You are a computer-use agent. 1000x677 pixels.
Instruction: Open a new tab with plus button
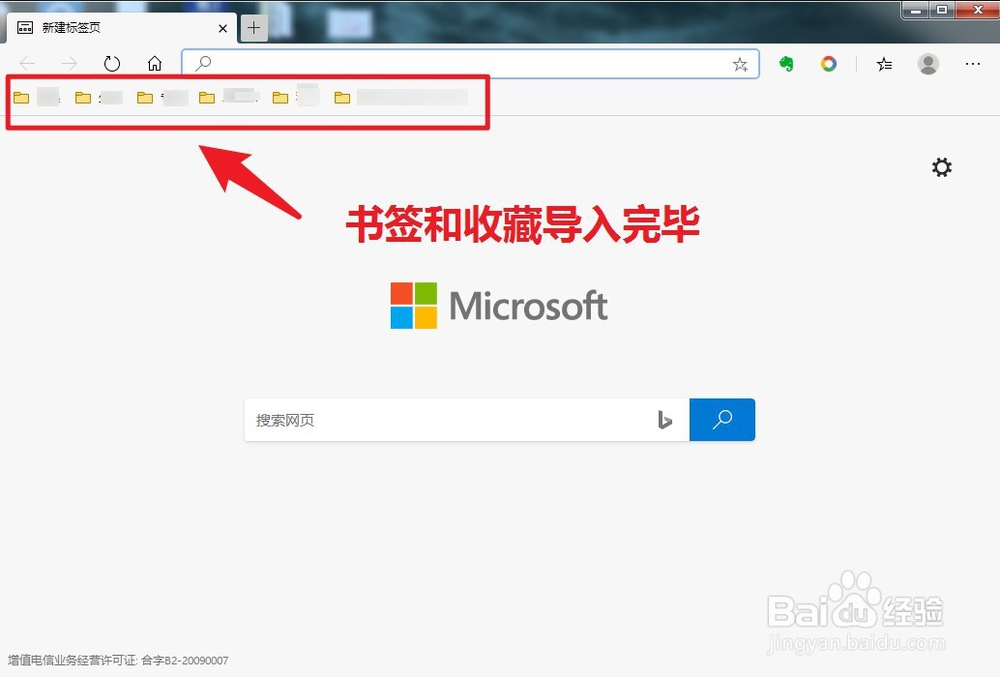pos(254,27)
